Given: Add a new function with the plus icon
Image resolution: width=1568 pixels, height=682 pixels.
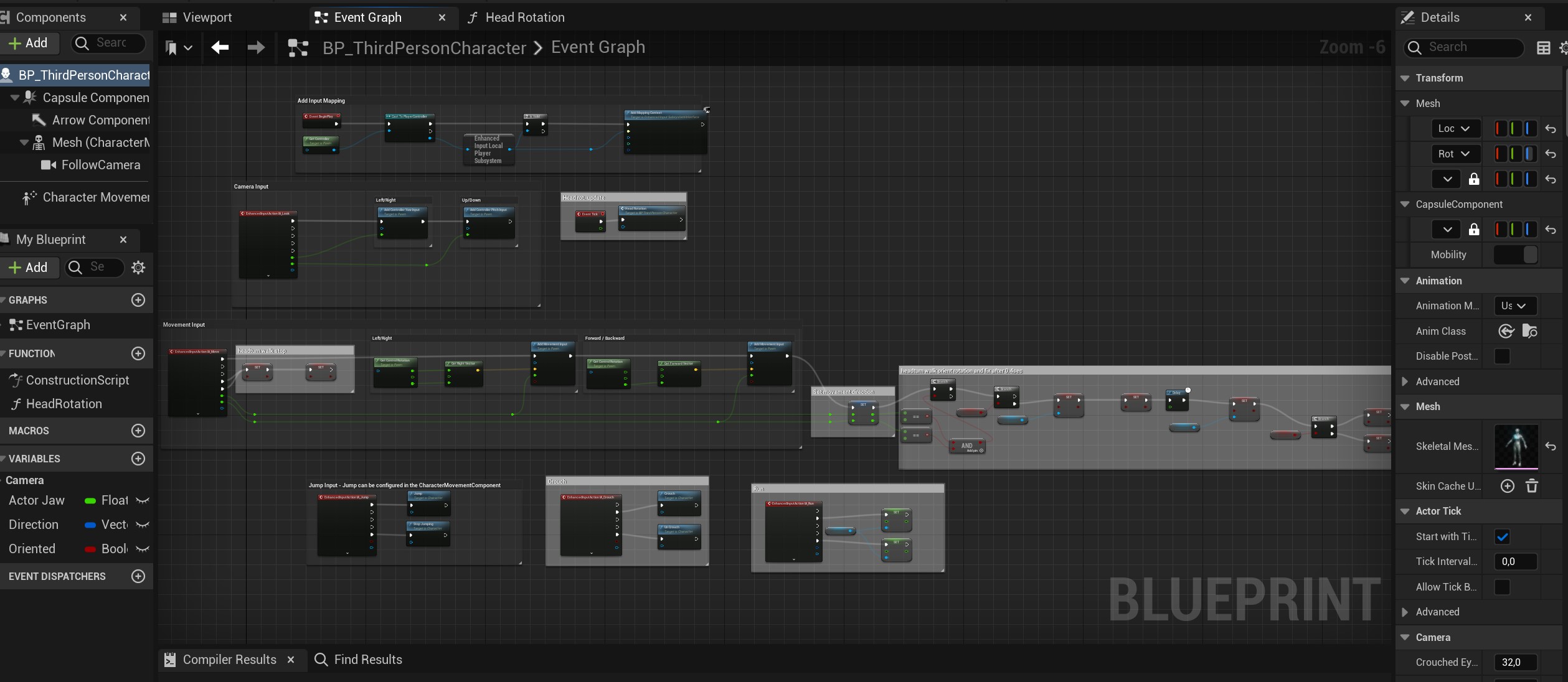Looking at the screenshot, I should 138,353.
